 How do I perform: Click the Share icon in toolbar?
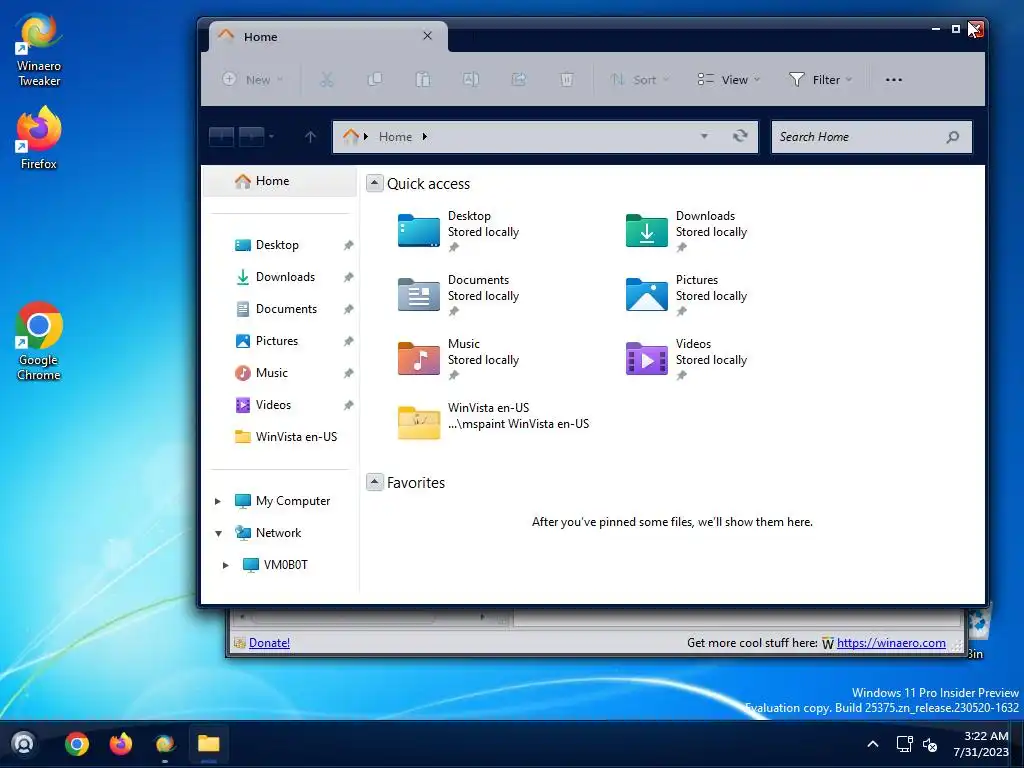[x=519, y=80]
